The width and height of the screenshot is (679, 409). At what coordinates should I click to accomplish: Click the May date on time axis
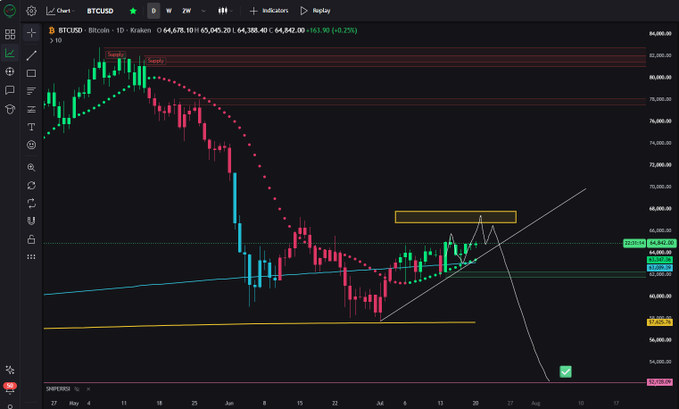(74, 403)
